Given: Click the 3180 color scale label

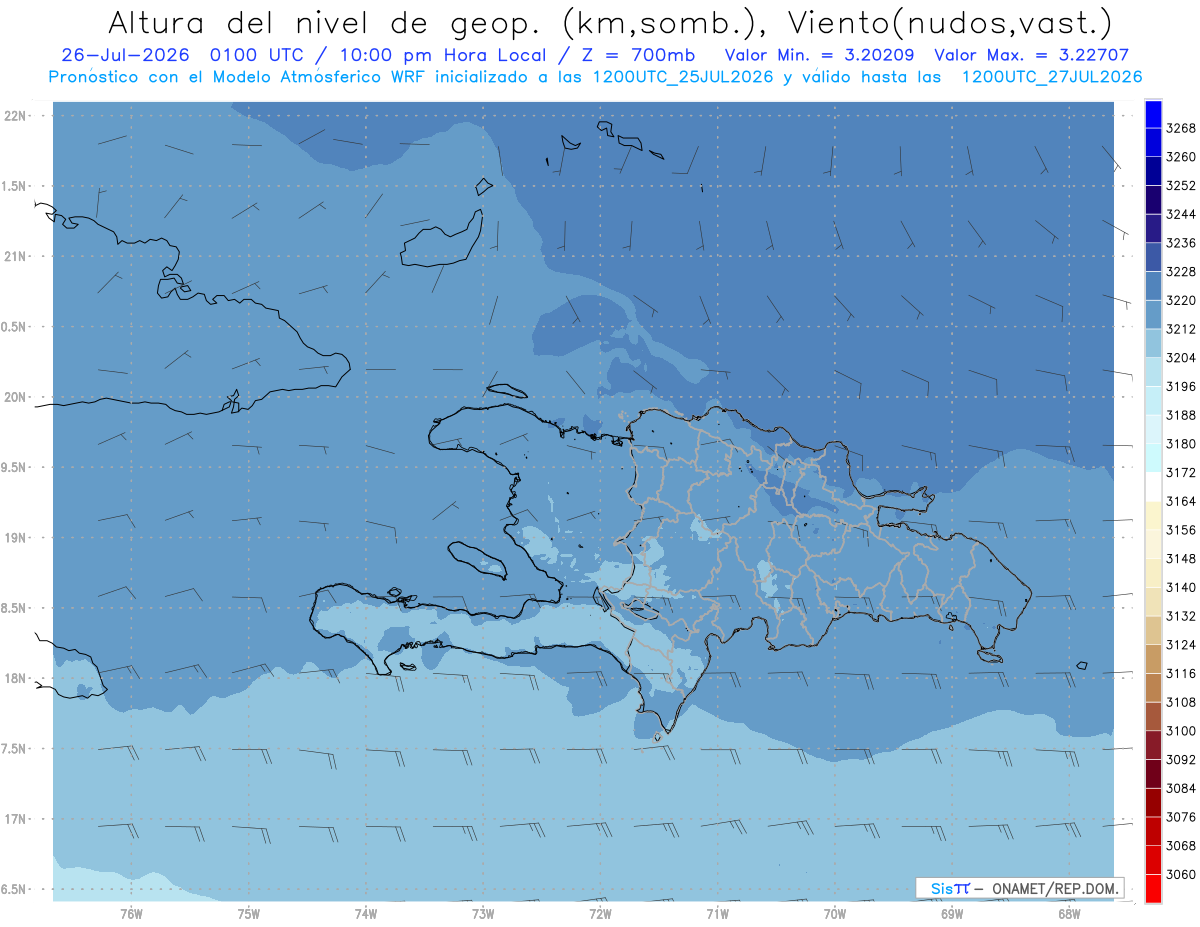Looking at the screenshot, I should point(1181,444).
